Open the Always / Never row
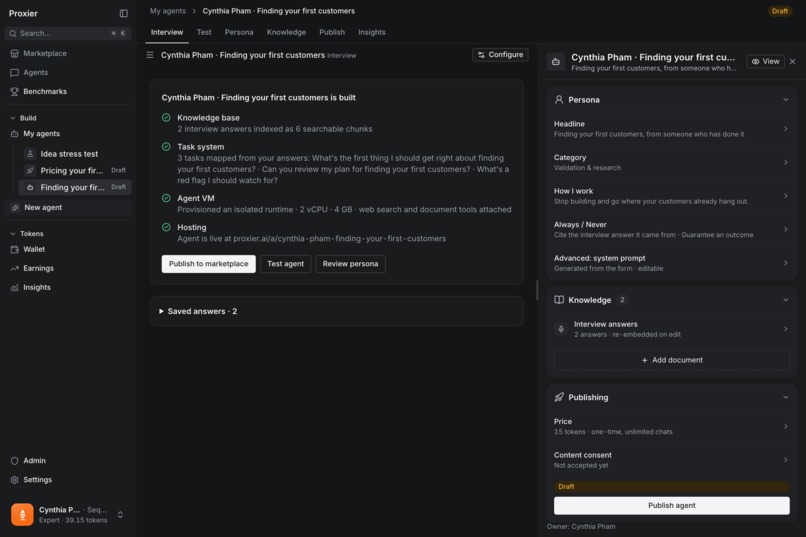This screenshot has height=537, width=806. pos(671,230)
